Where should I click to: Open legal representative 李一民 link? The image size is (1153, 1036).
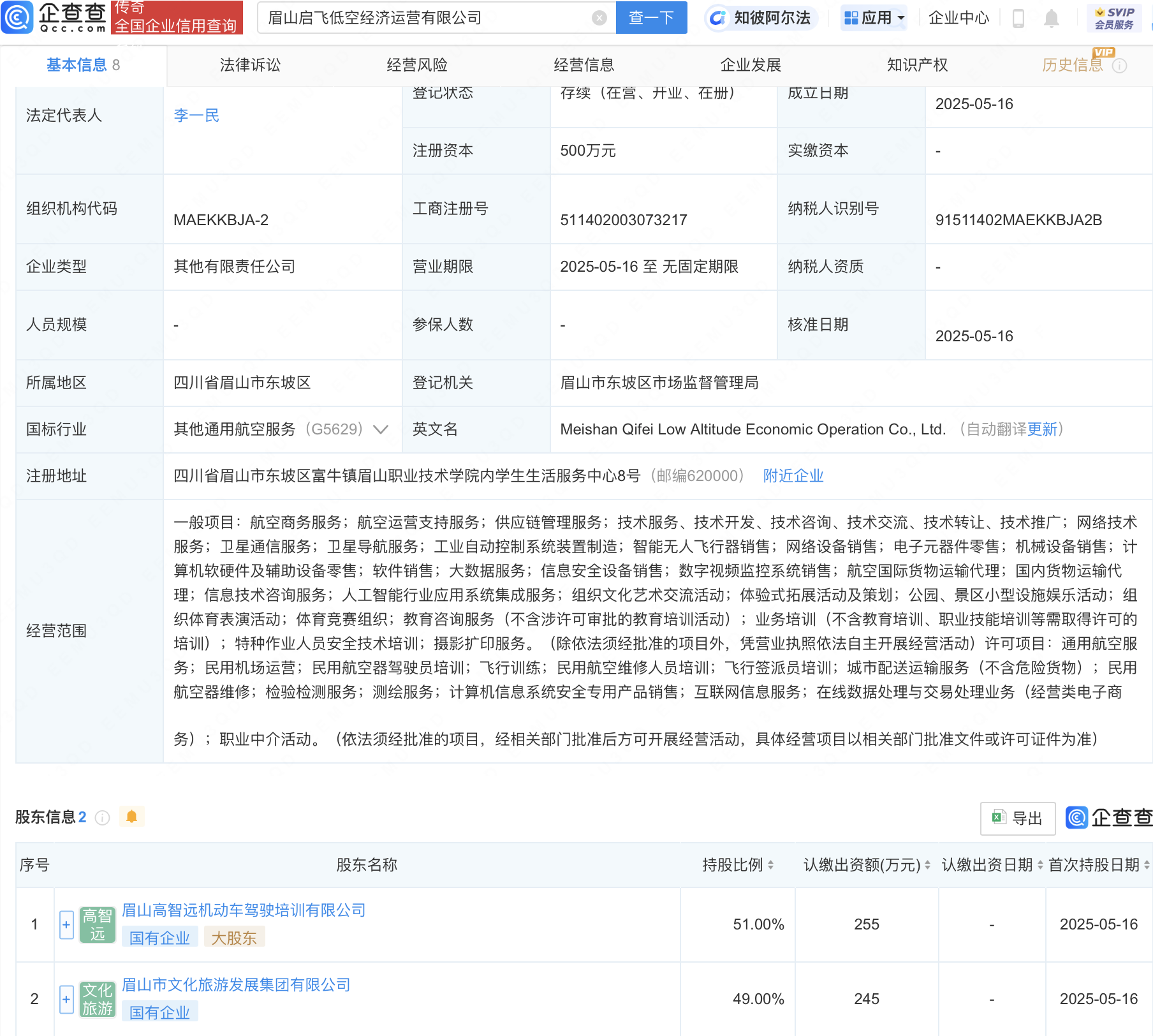(x=196, y=115)
